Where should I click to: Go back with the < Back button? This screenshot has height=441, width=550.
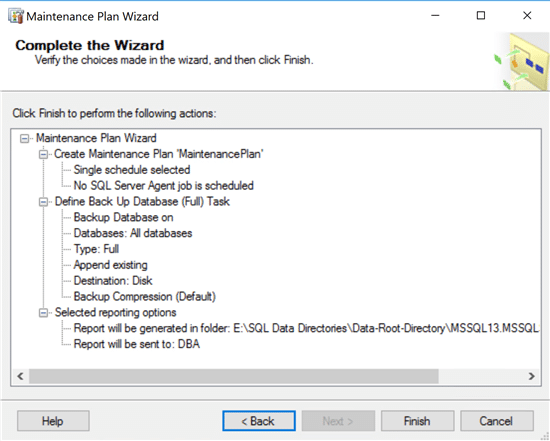point(259,421)
